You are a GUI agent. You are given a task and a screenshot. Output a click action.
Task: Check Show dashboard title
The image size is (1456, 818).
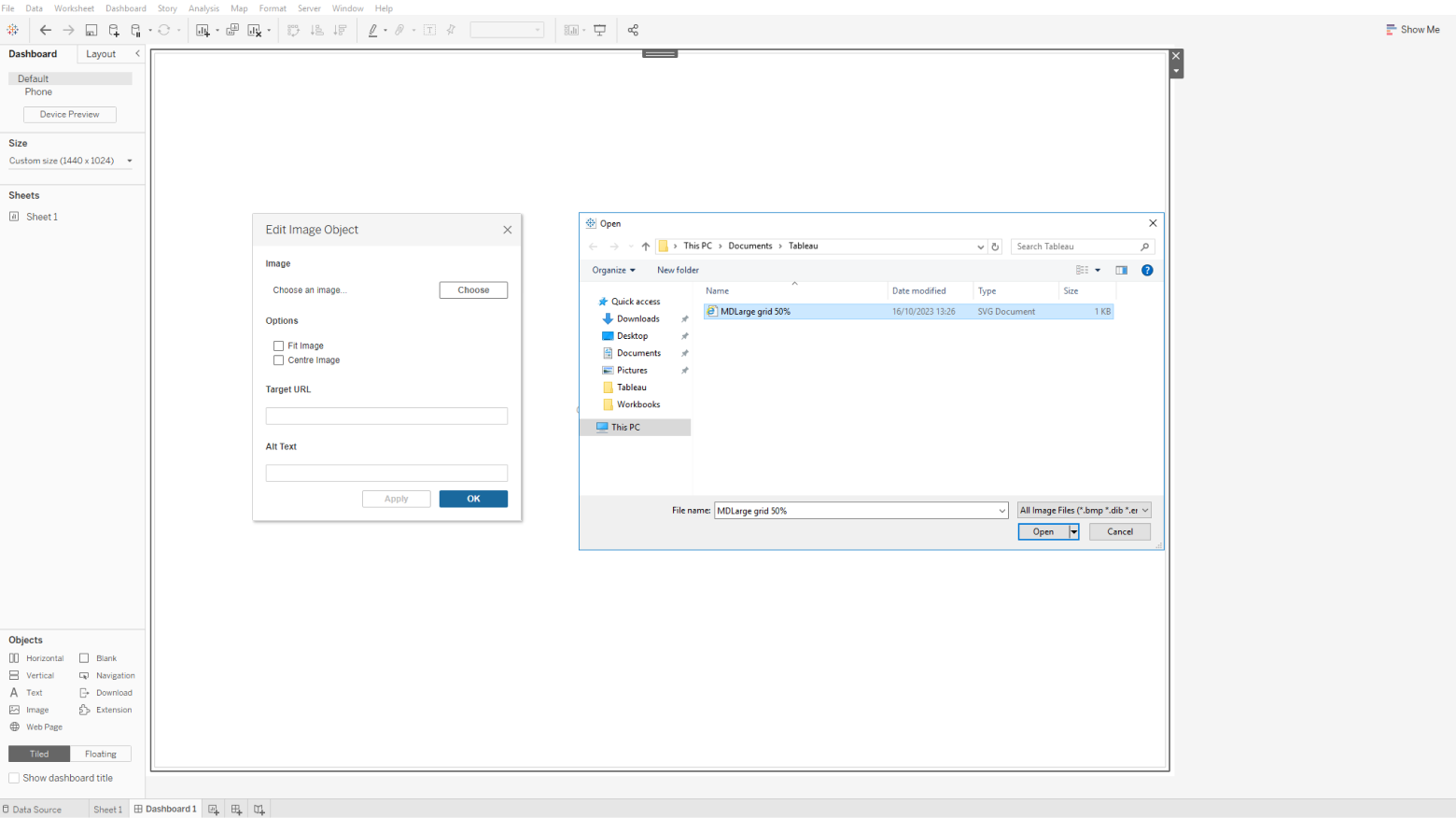click(14, 777)
